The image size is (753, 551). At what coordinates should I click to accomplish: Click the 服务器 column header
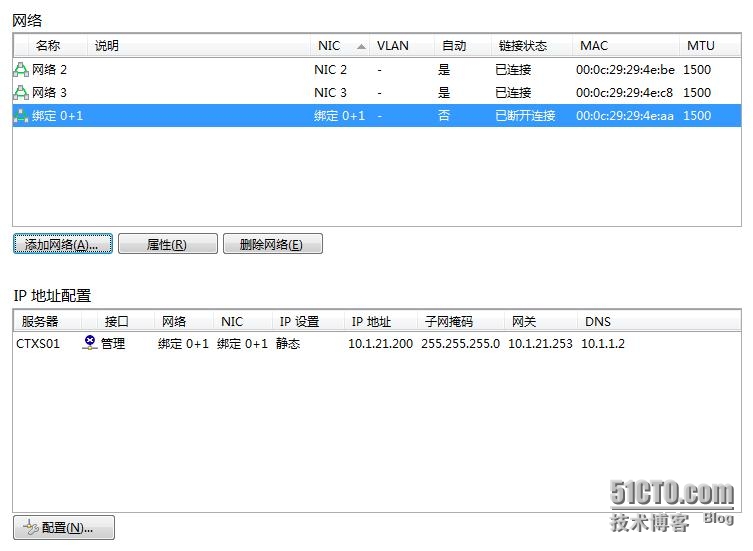pyautogui.click(x=48, y=321)
